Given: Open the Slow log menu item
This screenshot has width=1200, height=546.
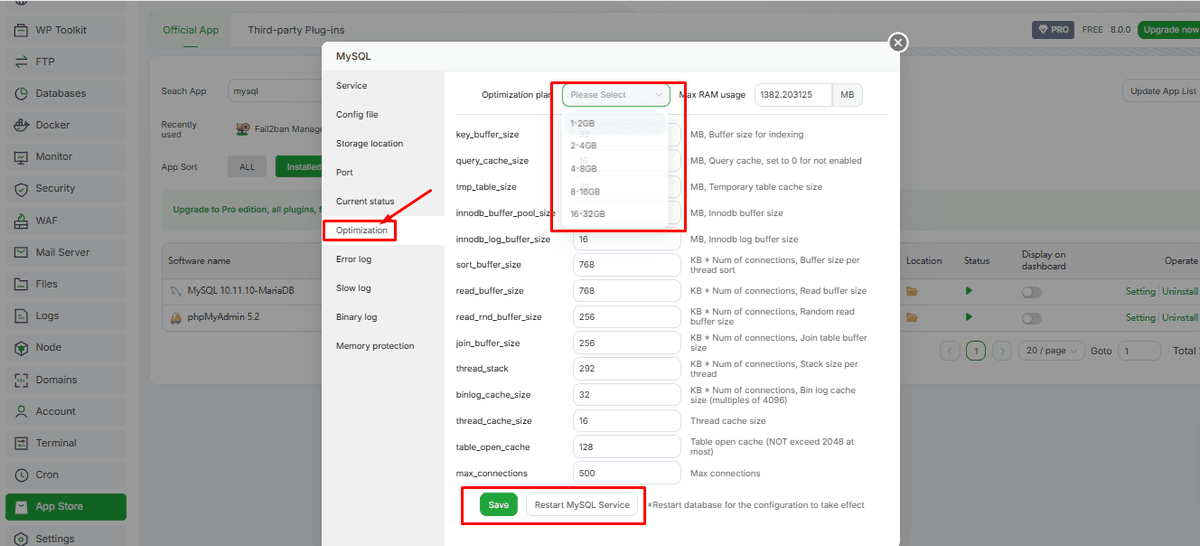Looking at the screenshot, I should tap(353, 288).
